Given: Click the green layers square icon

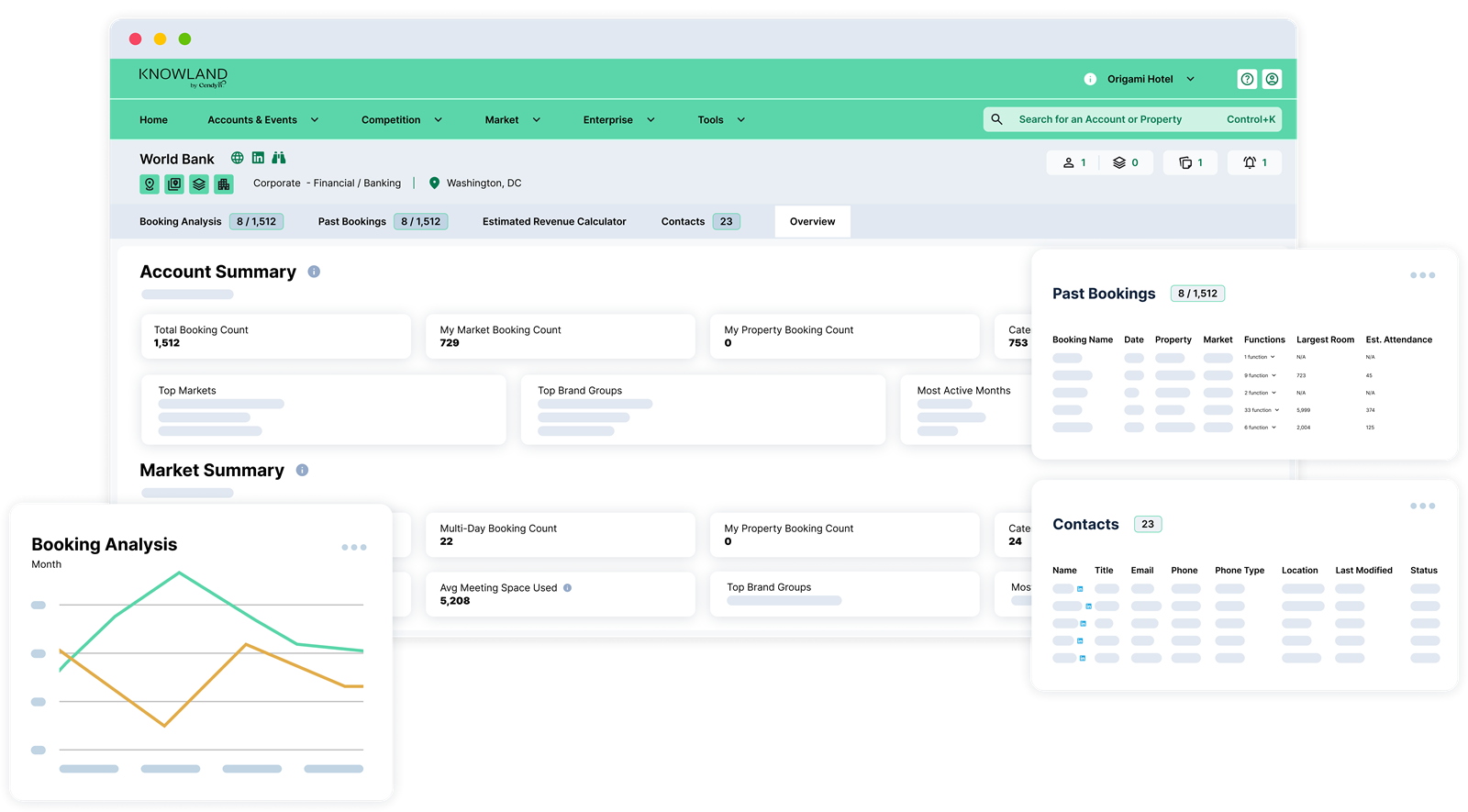Looking at the screenshot, I should coord(199,184).
